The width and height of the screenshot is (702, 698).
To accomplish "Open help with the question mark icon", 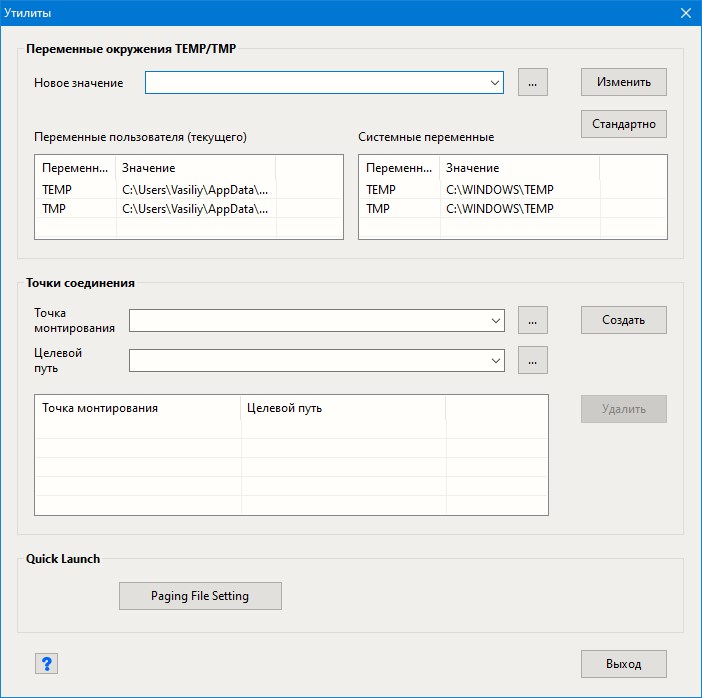I will [47, 663].
